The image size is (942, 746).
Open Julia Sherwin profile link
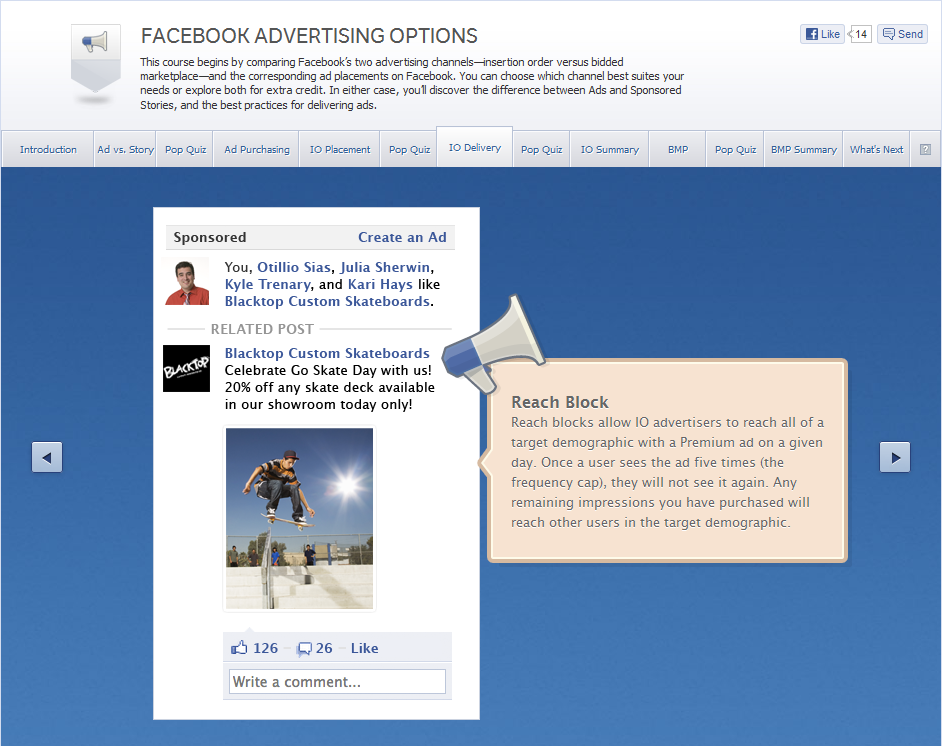tap(385, 267)
